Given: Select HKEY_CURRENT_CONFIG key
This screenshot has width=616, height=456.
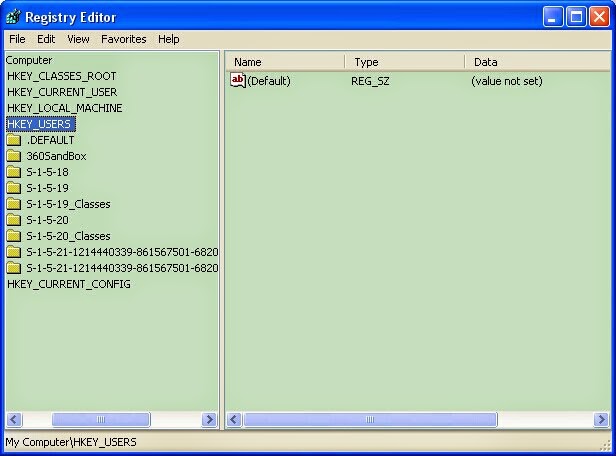Looking at the screenshot, I should 69,284.
